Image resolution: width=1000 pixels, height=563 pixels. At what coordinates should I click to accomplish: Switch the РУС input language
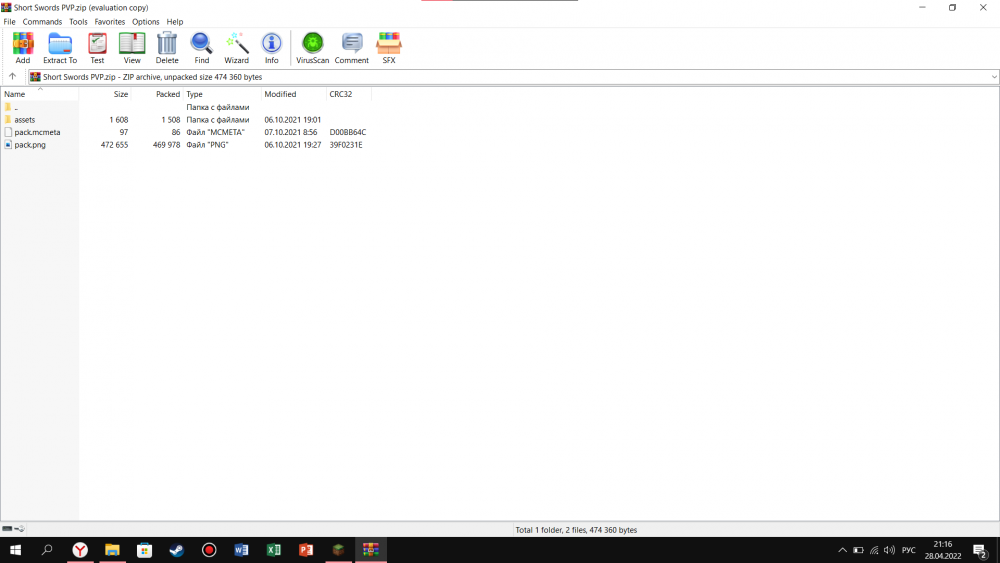point(909,550)
